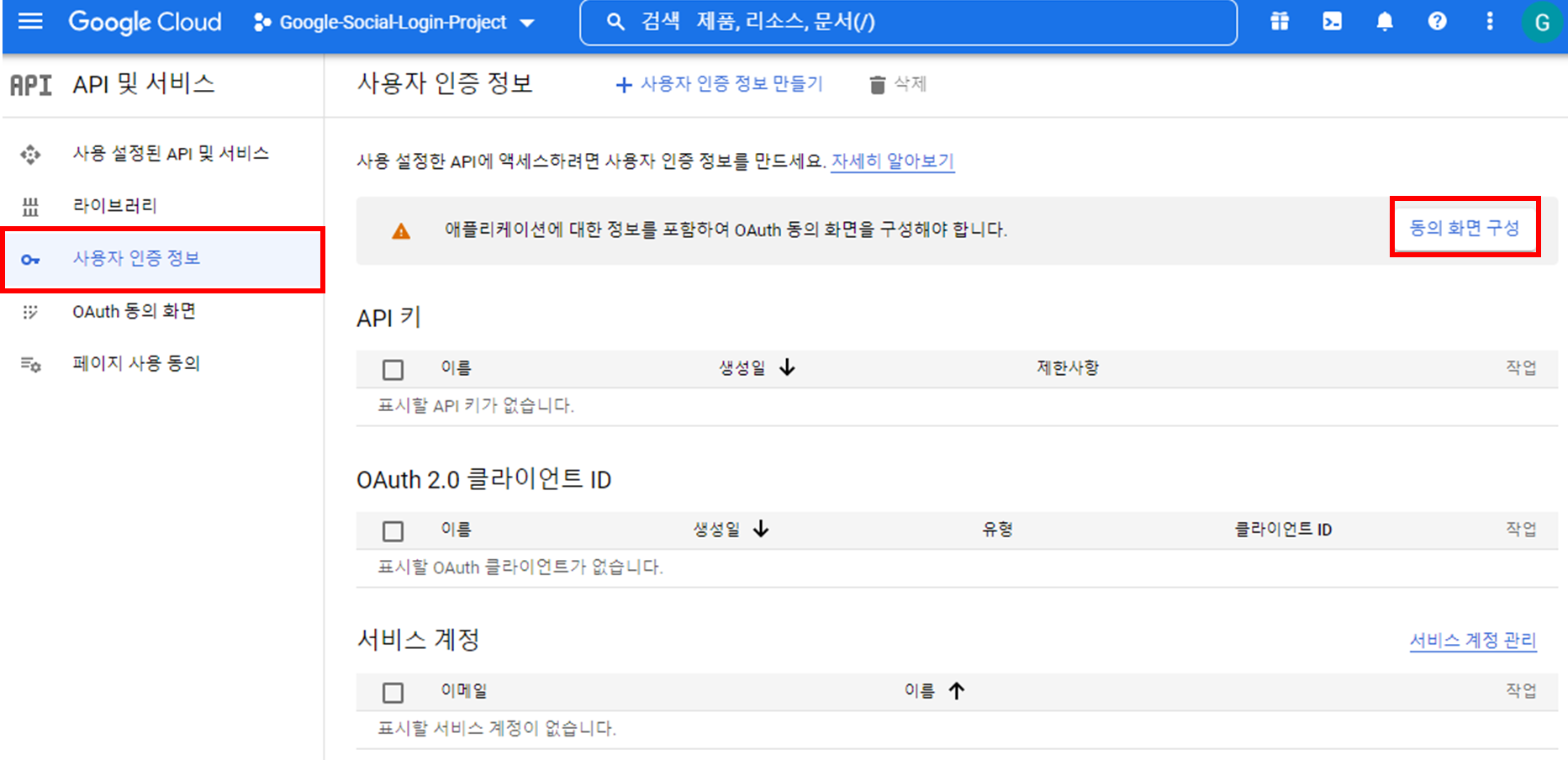1568x760 pixels.
Task: Click the API logo icon in sidebar
Action: click(31, 85)
